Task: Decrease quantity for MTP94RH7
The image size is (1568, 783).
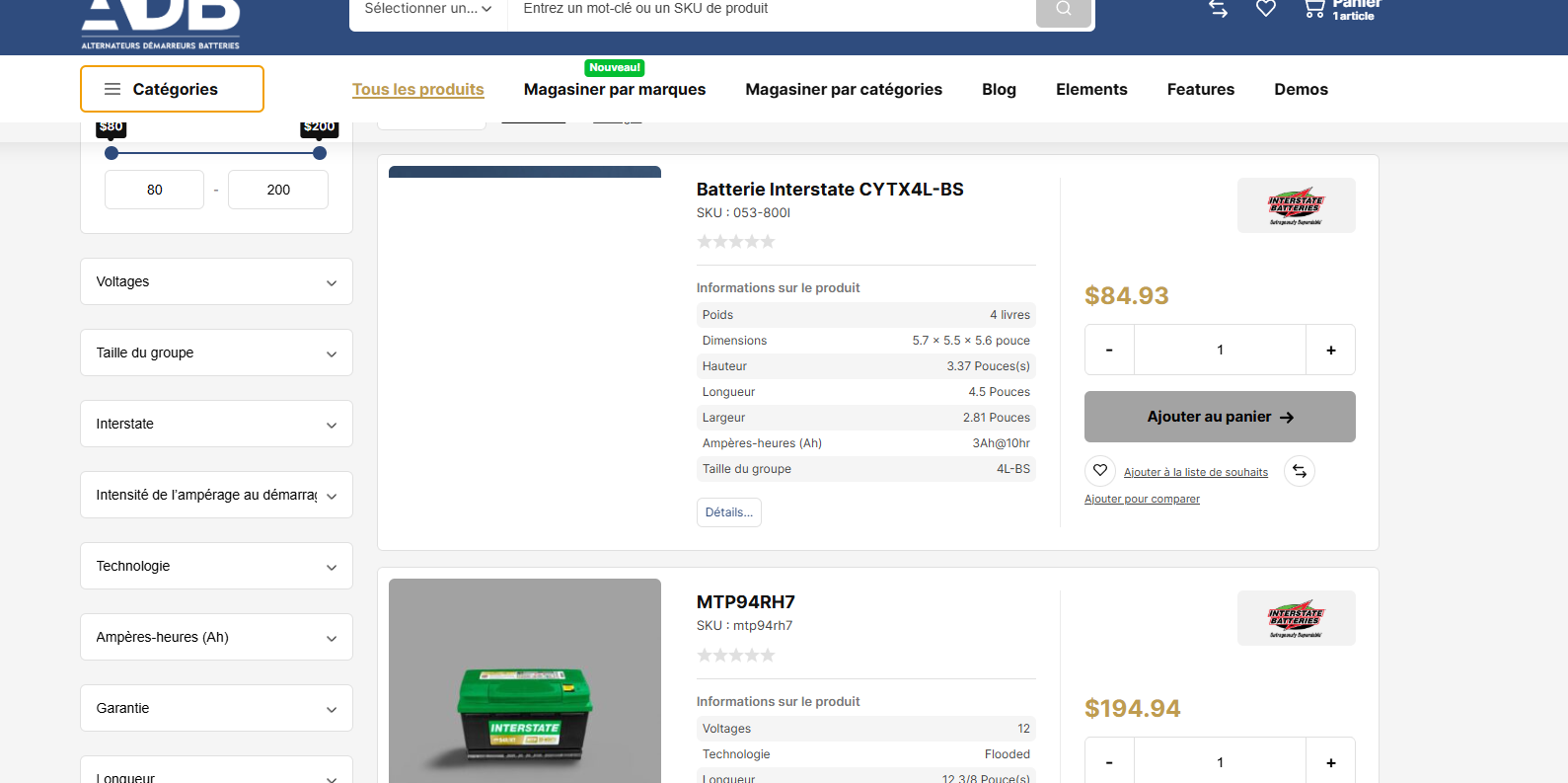Action: [x=1109, y=762]
